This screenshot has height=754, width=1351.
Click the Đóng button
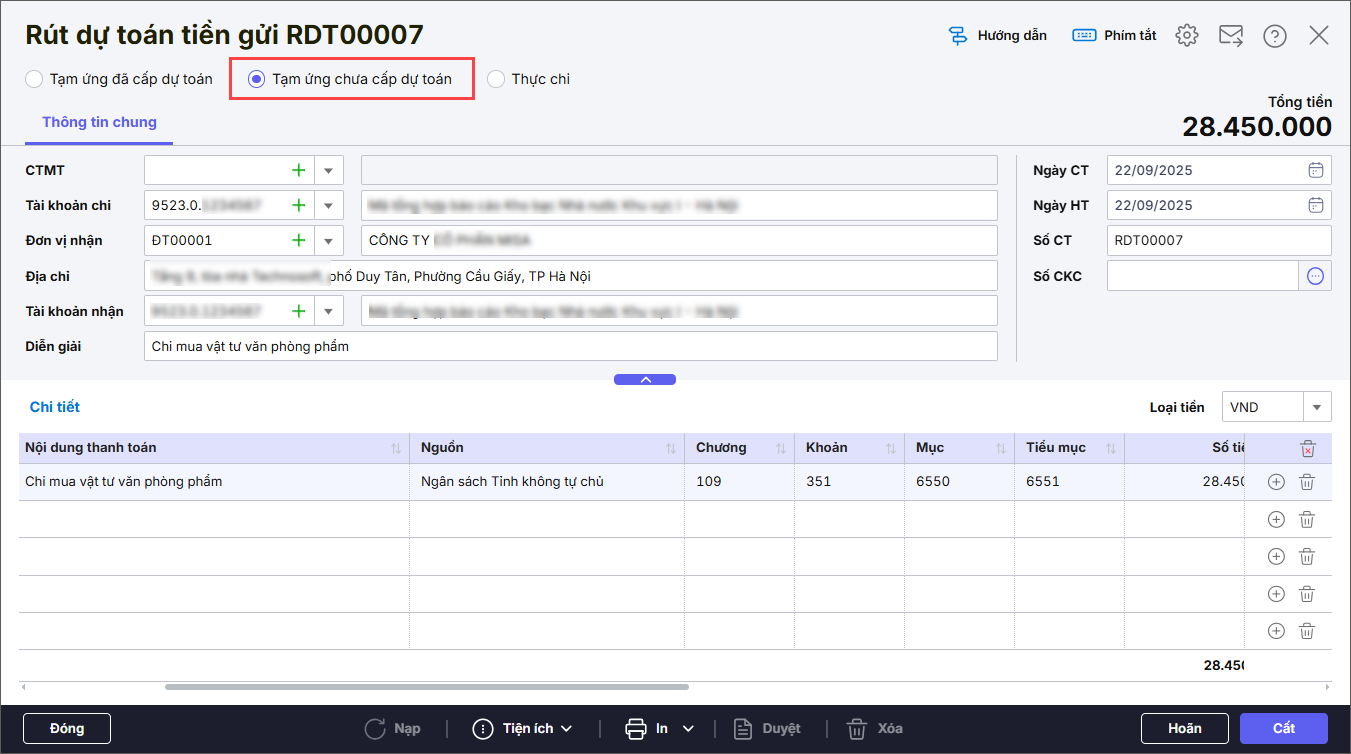(x=67, y=728)
